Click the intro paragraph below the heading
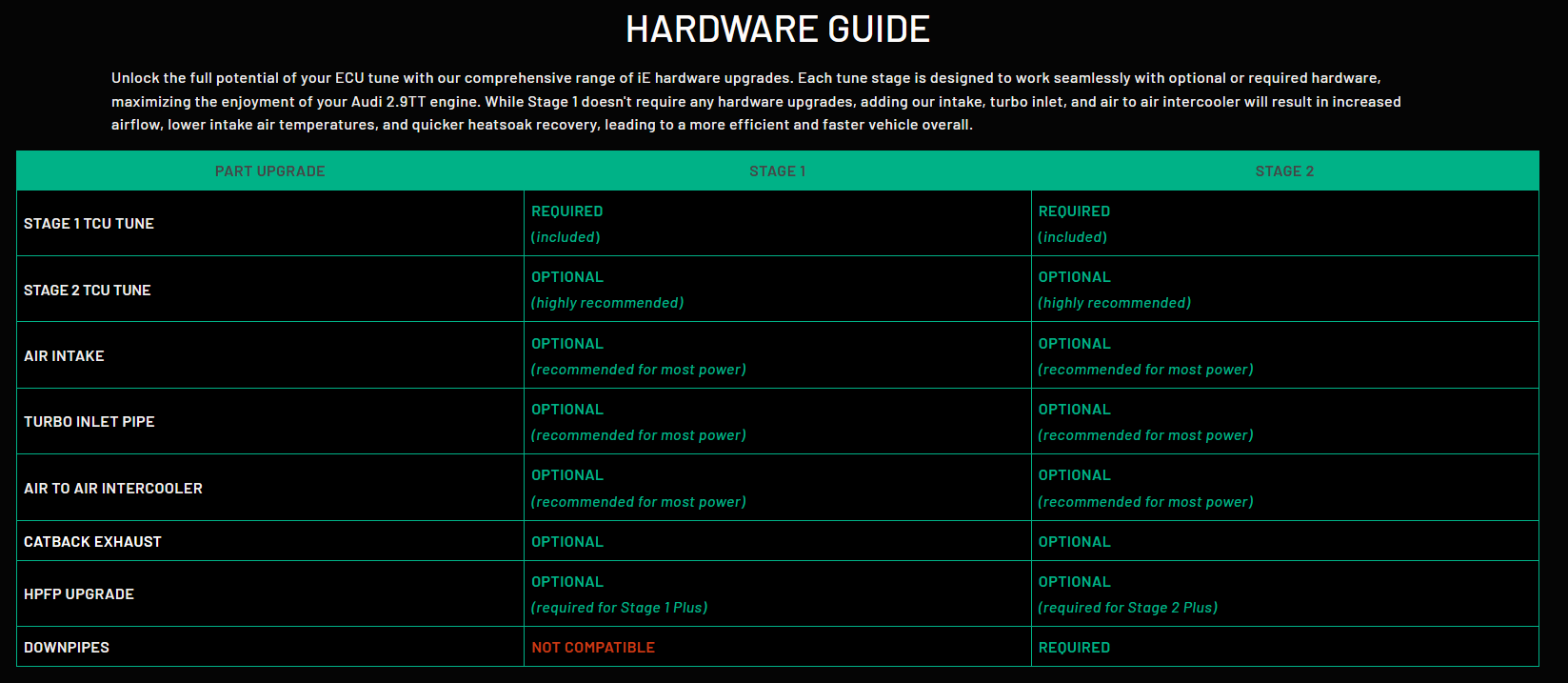 (756, 101)
